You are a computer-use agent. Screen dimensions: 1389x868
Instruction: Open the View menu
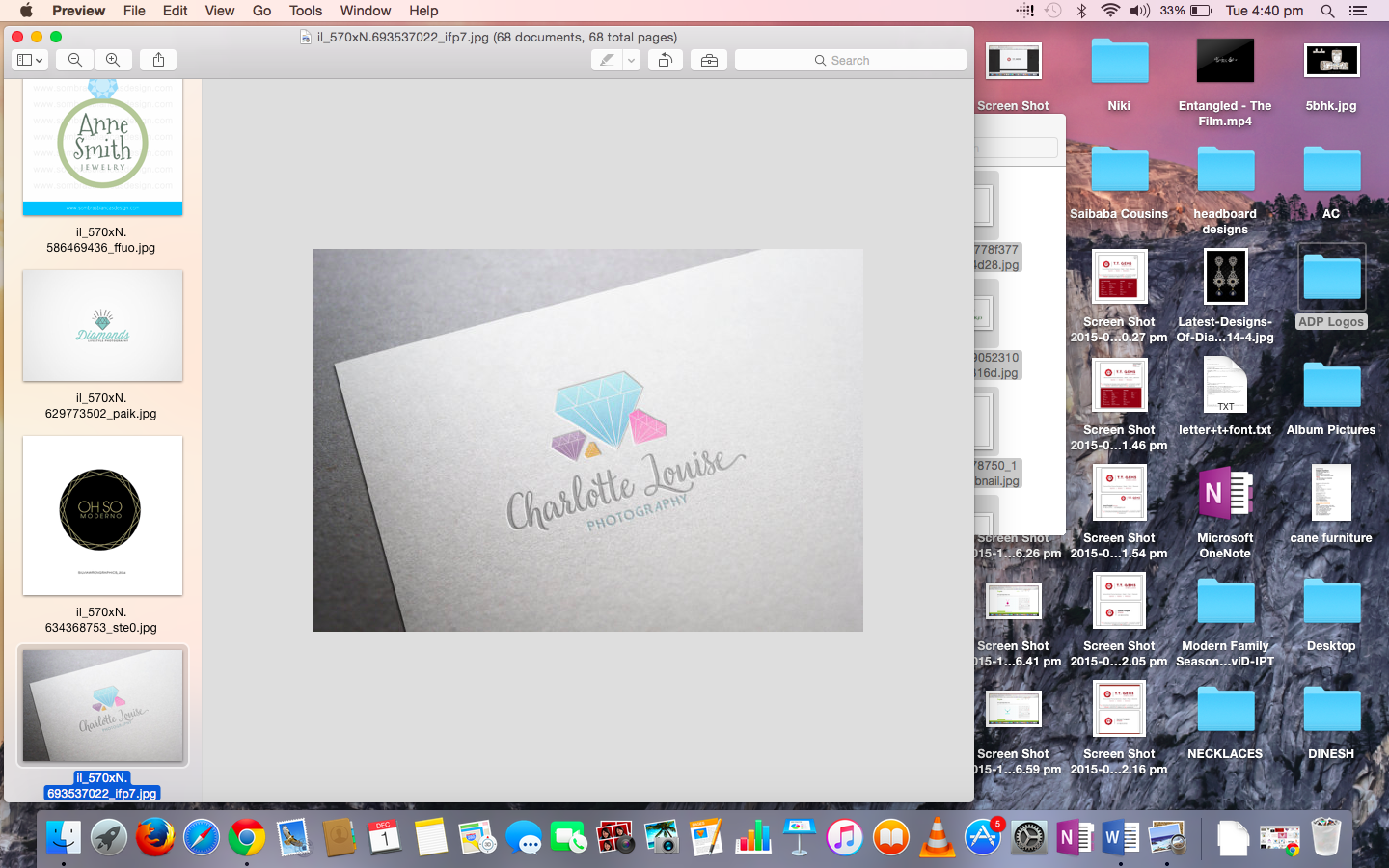[219, 11]
